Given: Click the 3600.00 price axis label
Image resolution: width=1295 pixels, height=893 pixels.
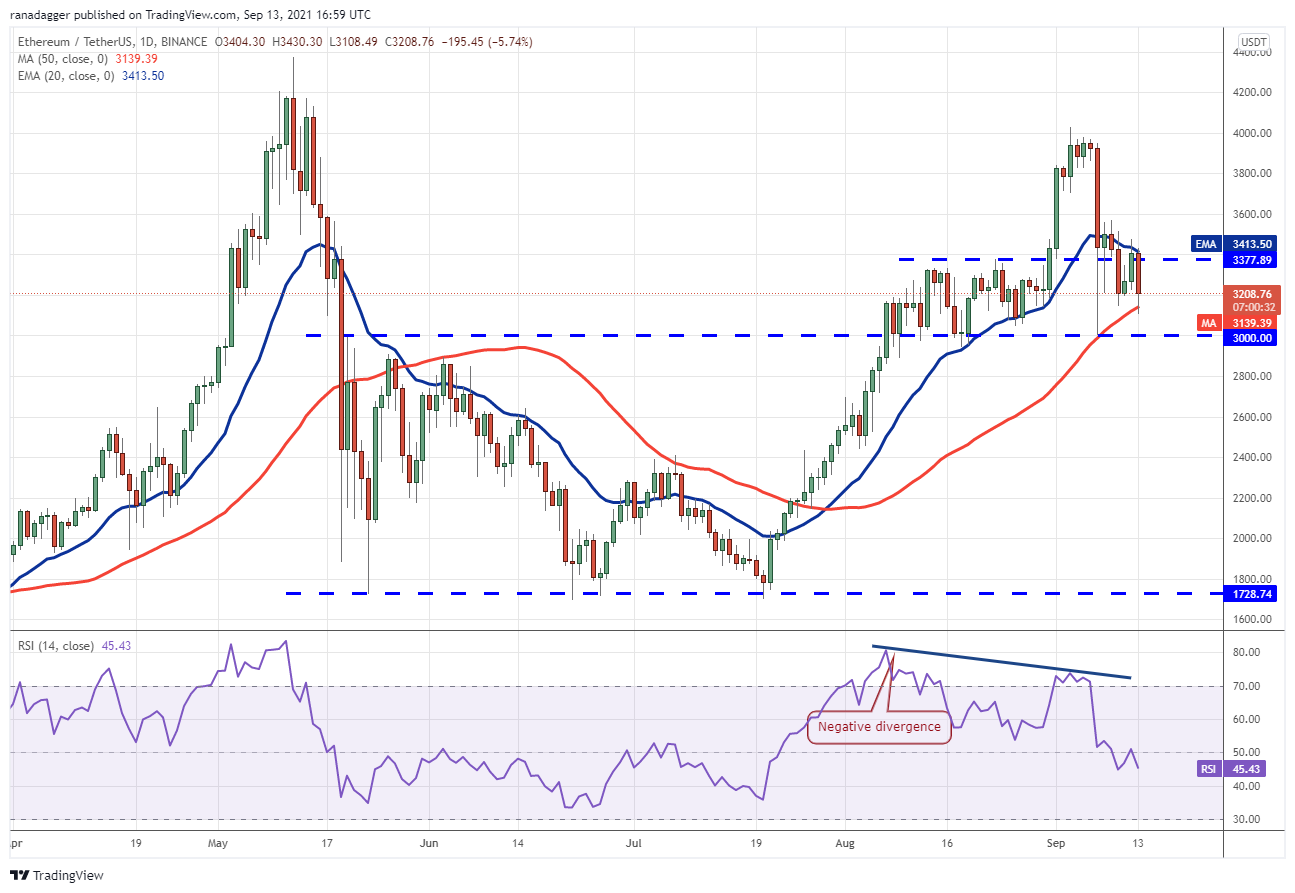Looking at the screenshot, I should 1251,214.
